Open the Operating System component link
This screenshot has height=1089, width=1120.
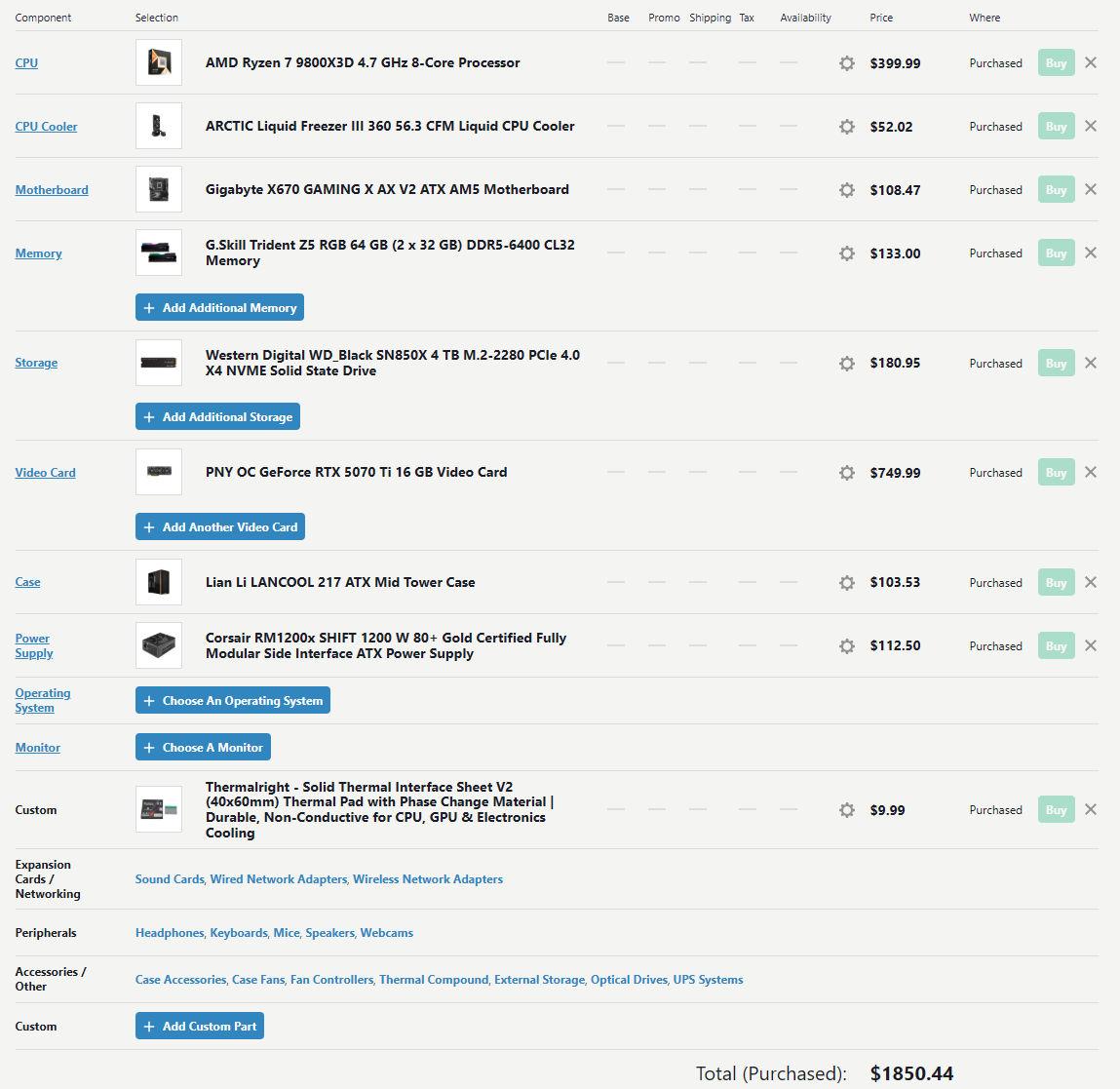(x=43, y=700)
